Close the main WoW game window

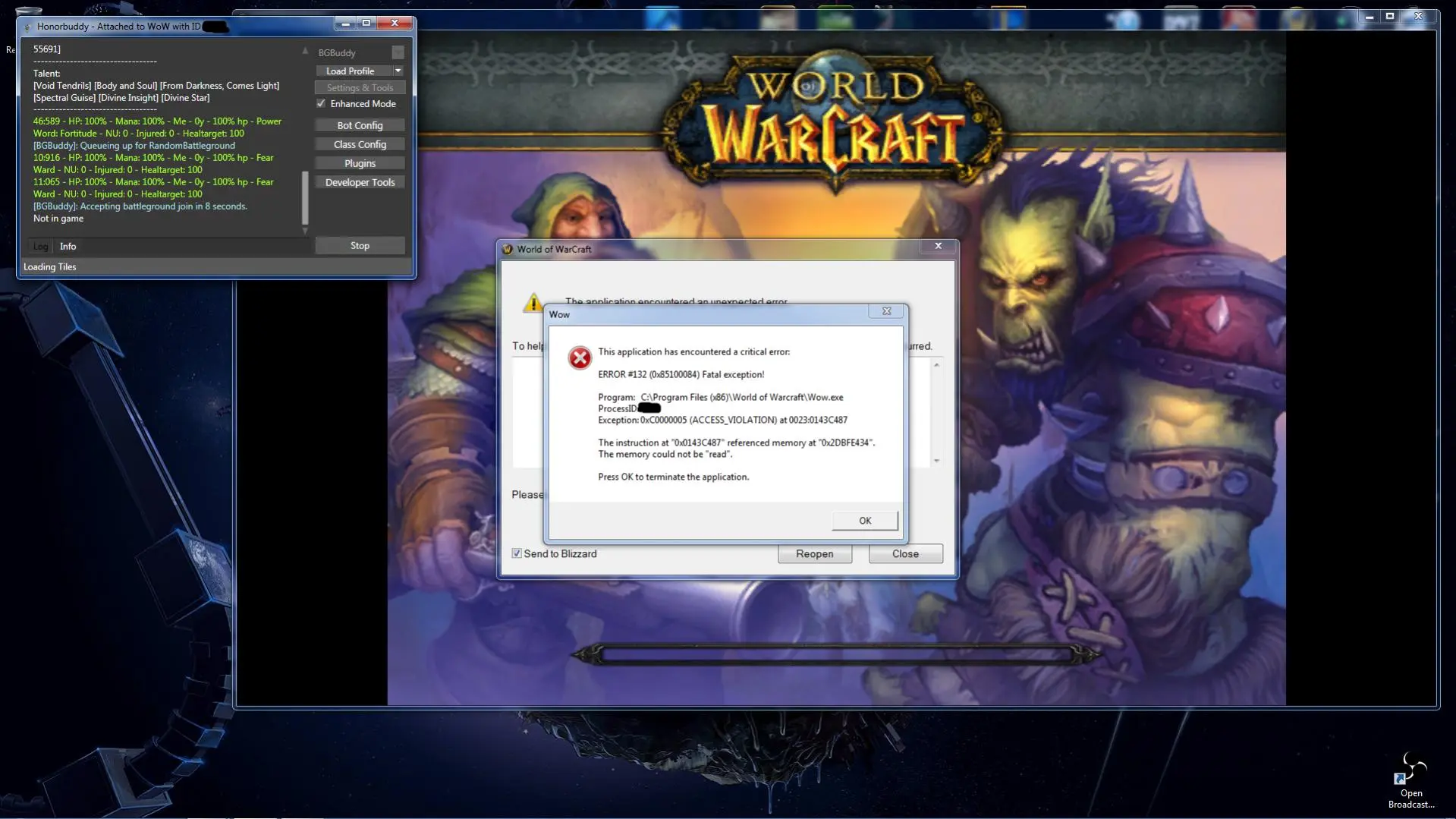pyautogui.click(x=1418, y=16)
